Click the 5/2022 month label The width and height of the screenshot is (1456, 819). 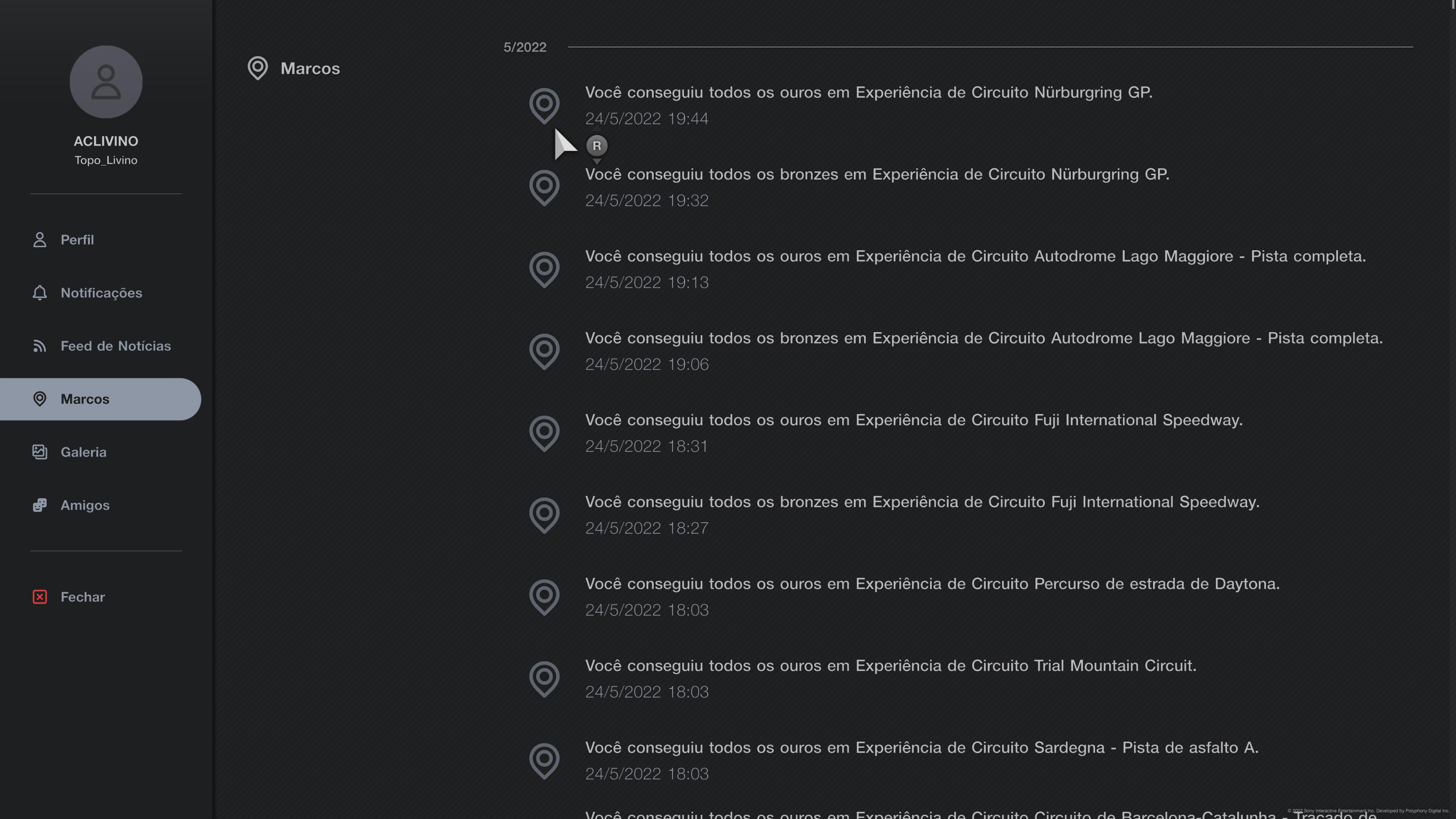point(525,47)
